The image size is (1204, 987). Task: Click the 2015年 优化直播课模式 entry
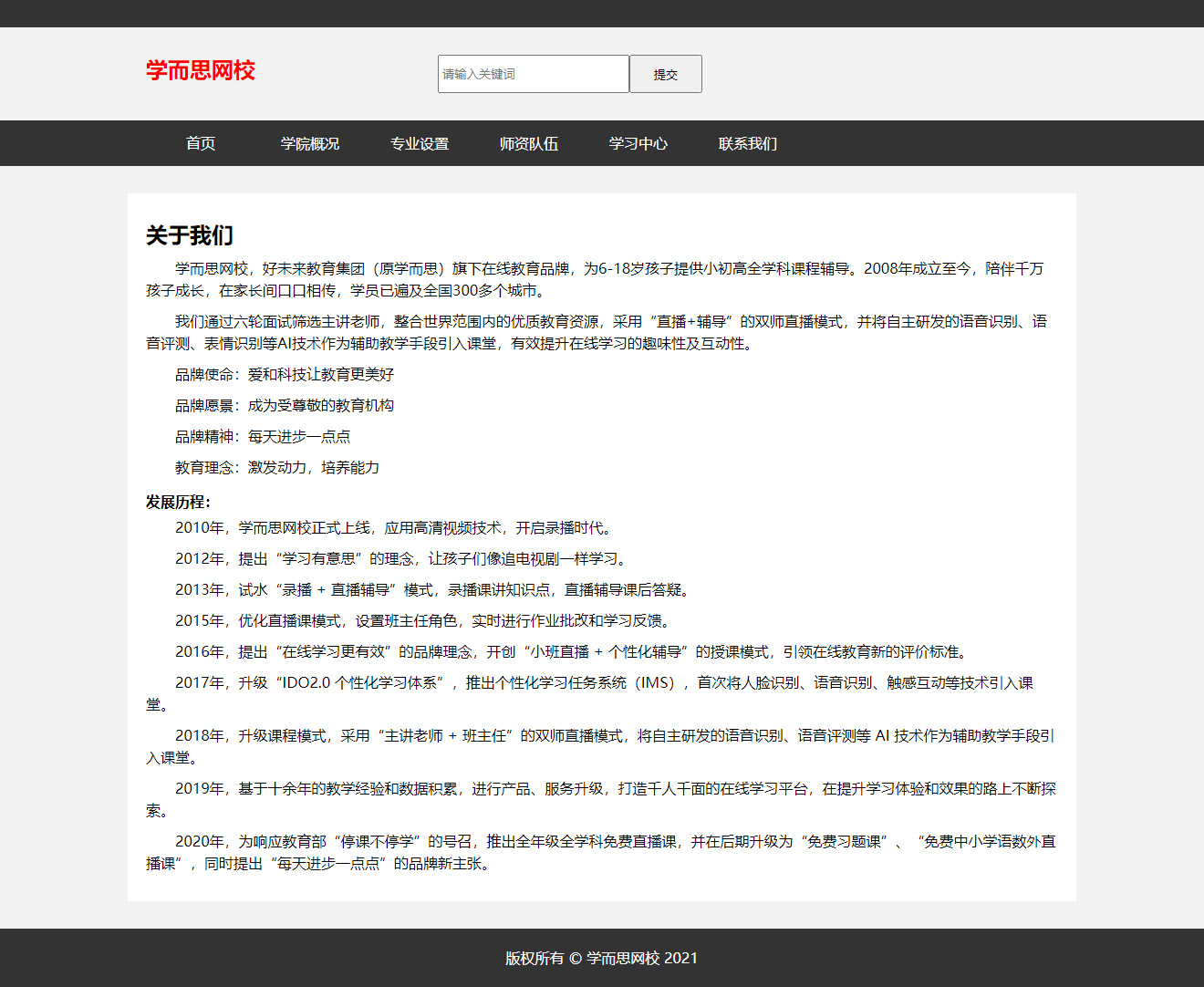point(425,620)
